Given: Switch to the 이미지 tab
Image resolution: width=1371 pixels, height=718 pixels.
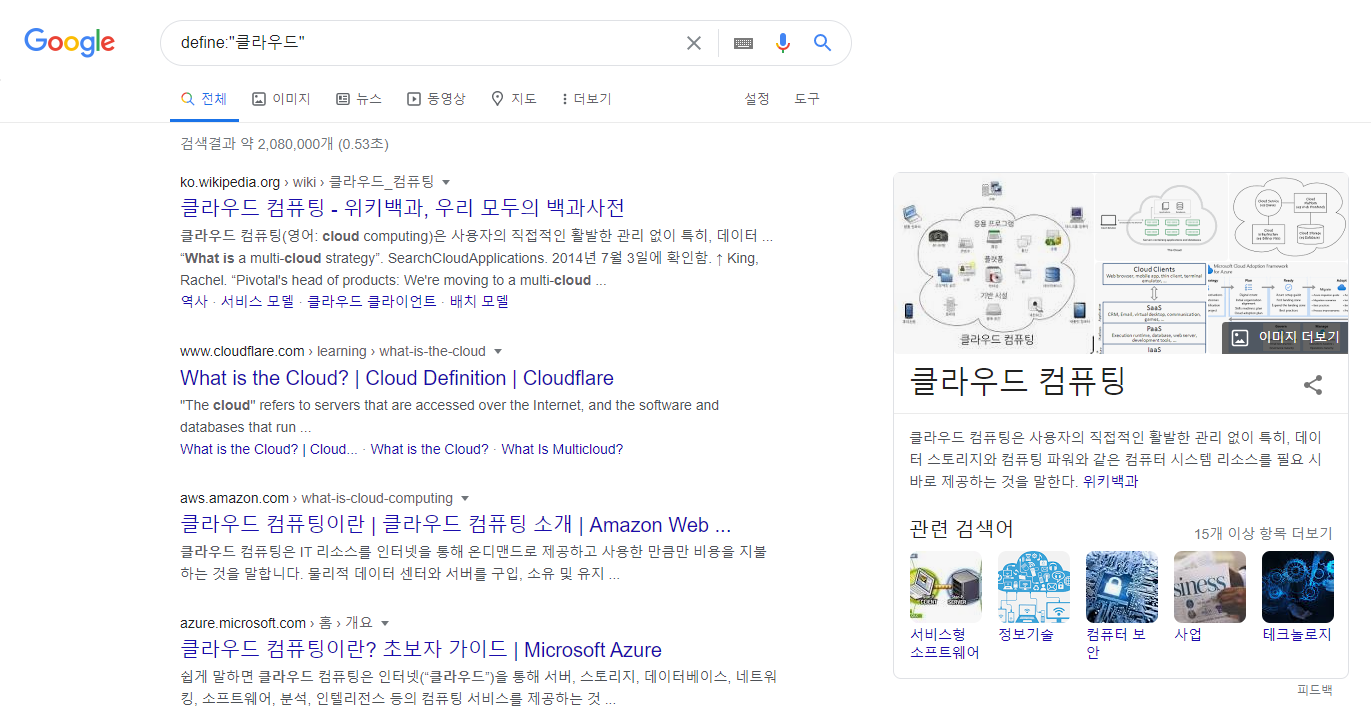Looking at the screenshot, I should point(281,99).
